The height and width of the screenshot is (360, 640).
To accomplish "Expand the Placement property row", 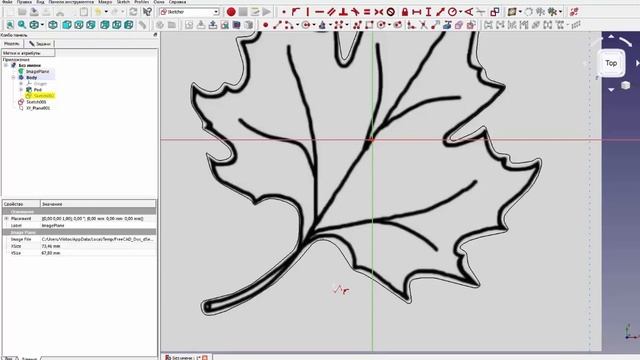I will click(x=6, y=219).
